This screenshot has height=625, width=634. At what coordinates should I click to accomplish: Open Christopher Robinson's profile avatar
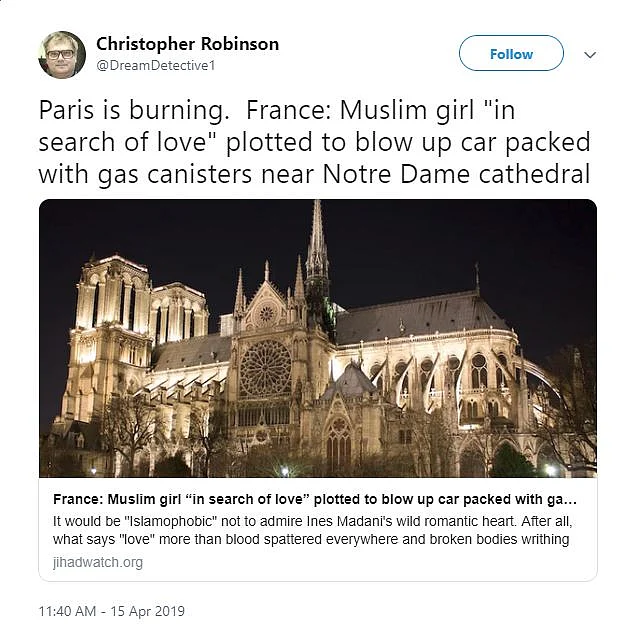[62, 54]
